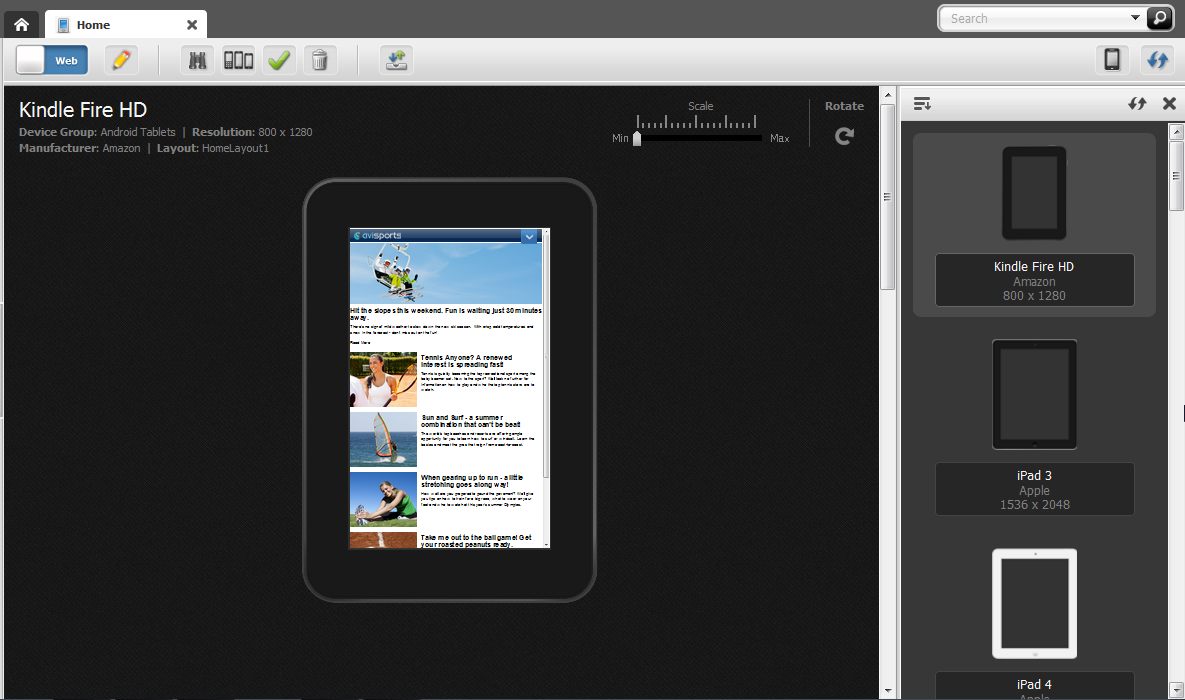Viewport: 1185px width, 700px height.
Task: Click the magnifier search button
Action: coord(1159,17)
